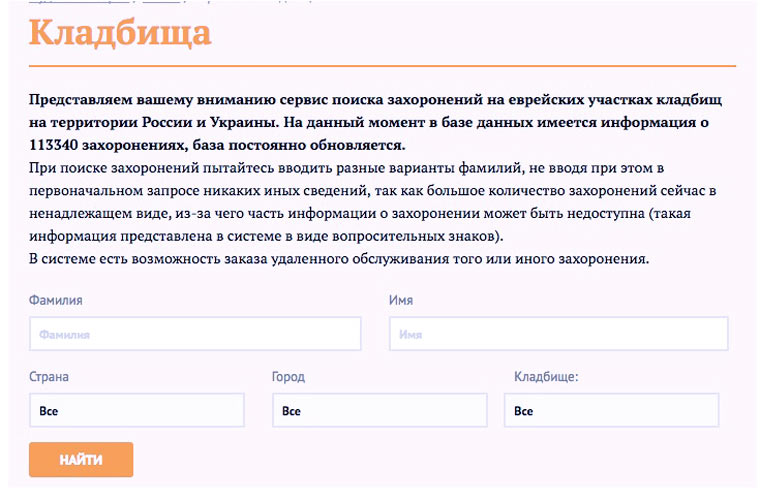Click the Фамилия label above the field
This screenshot has width=760, height=500.
click(x=56, y=300)
